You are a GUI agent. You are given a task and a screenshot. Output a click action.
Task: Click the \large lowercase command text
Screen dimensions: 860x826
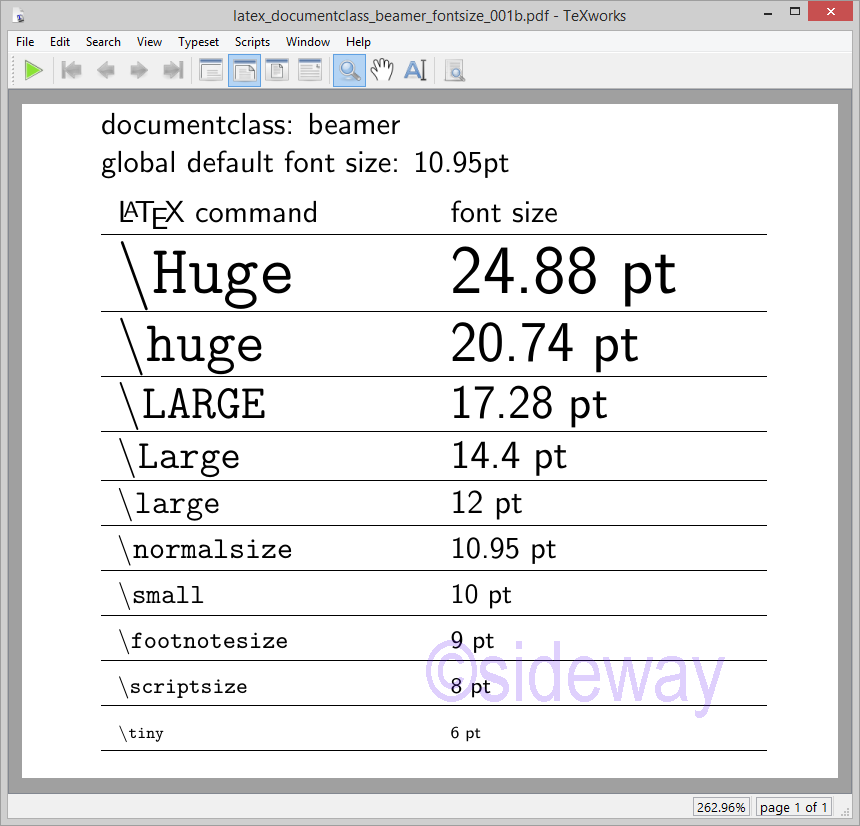click(169, 503)
